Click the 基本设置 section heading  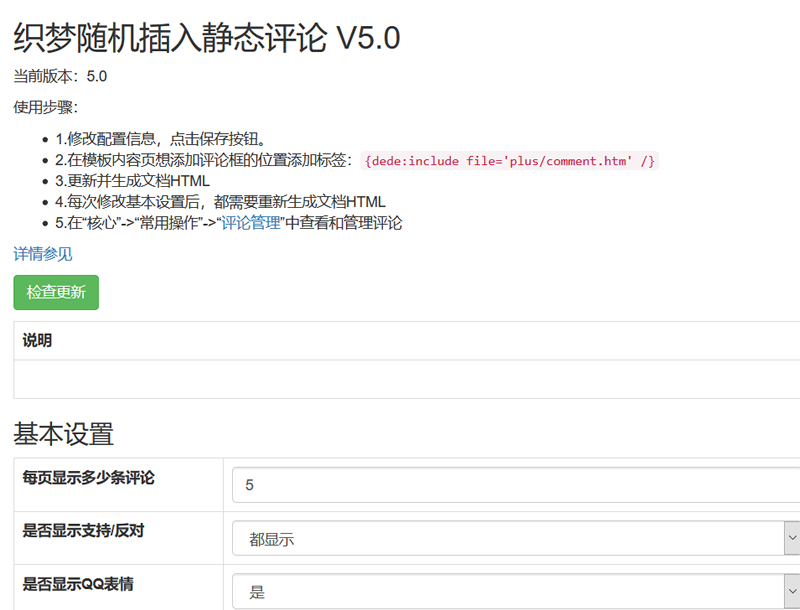coord(63,434)
